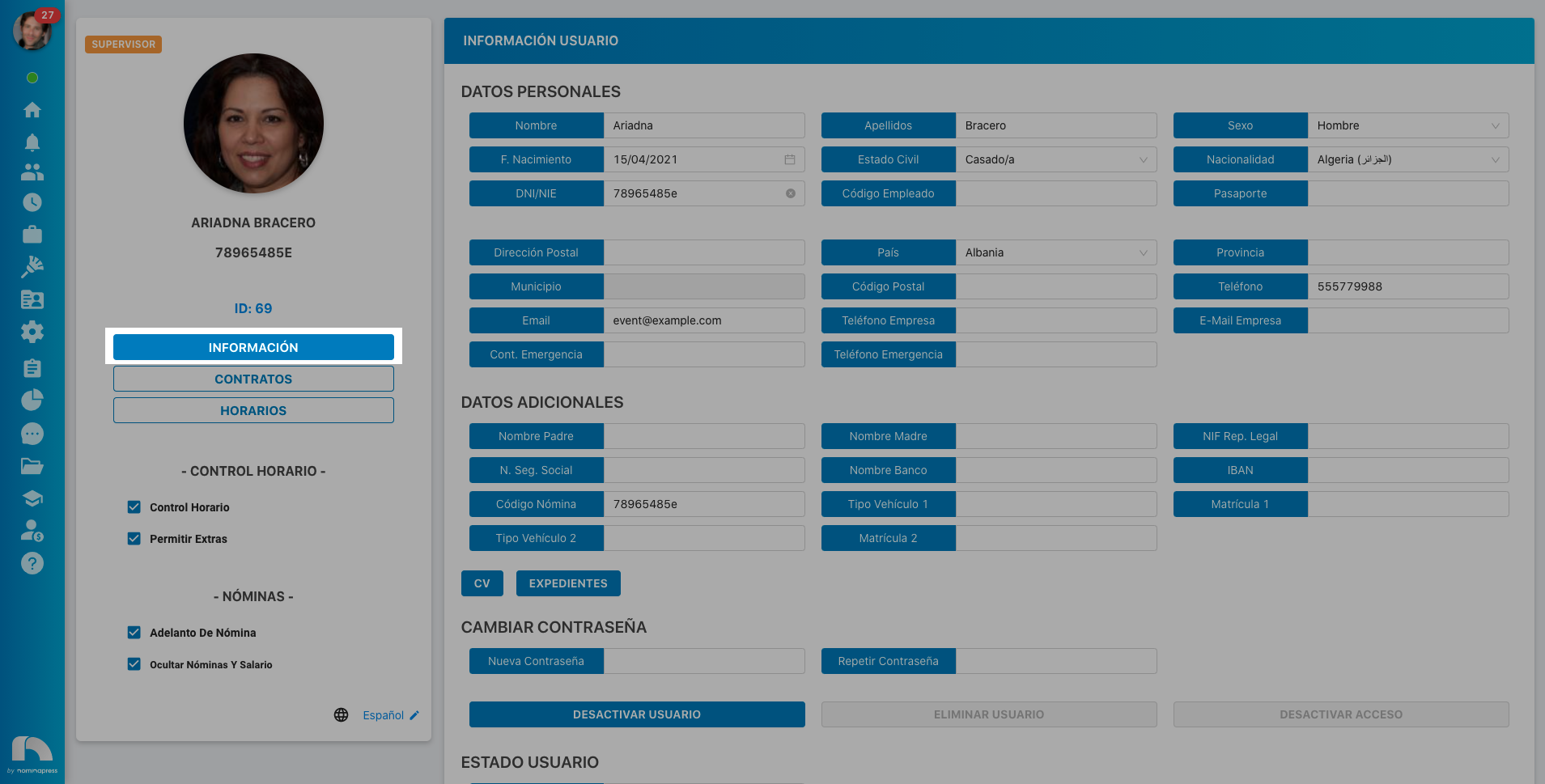The width and height of the screenshot is (1545, 784).
Task: Open the clipboard tasks icon
Action: [x=32, y=368]
